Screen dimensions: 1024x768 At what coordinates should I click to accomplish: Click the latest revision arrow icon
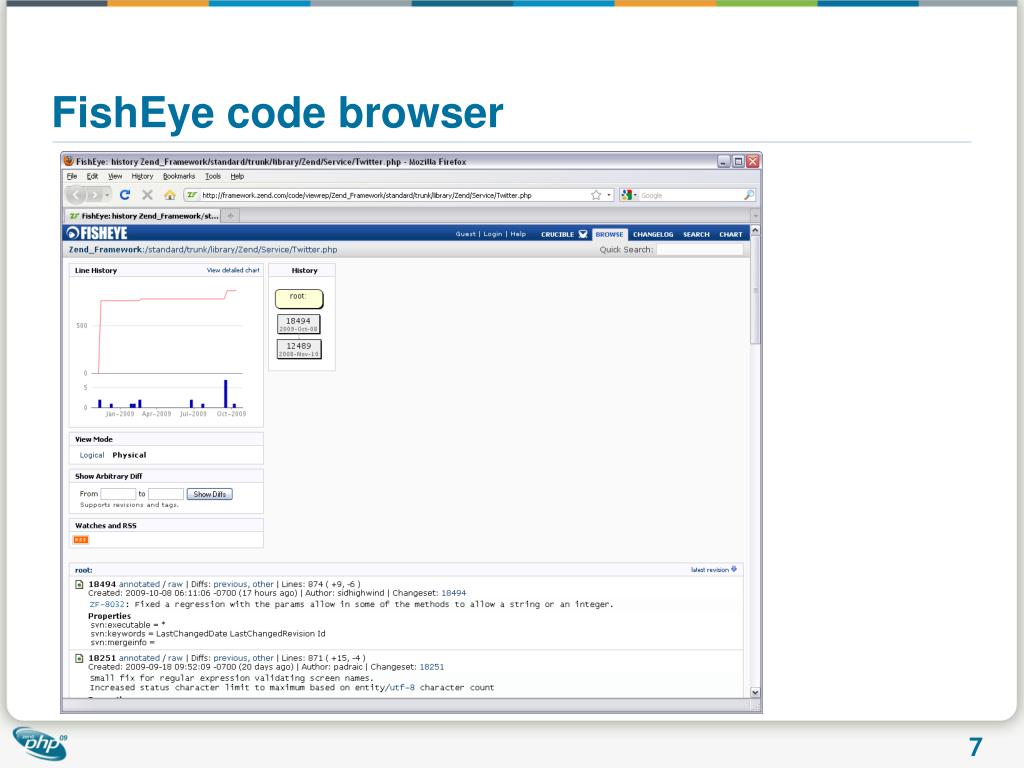coord(734,569)
